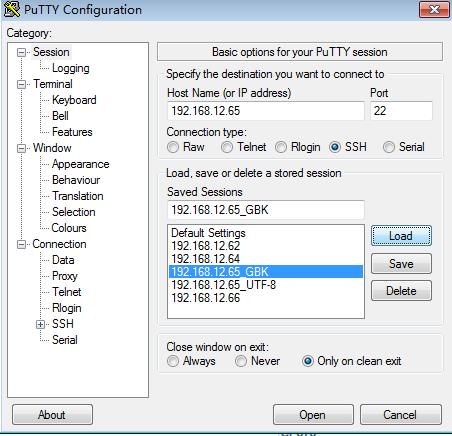The width and height of the screenshot is (452, 436).
Task: Collapse the Connection category node
Action: tap(22, 244)
